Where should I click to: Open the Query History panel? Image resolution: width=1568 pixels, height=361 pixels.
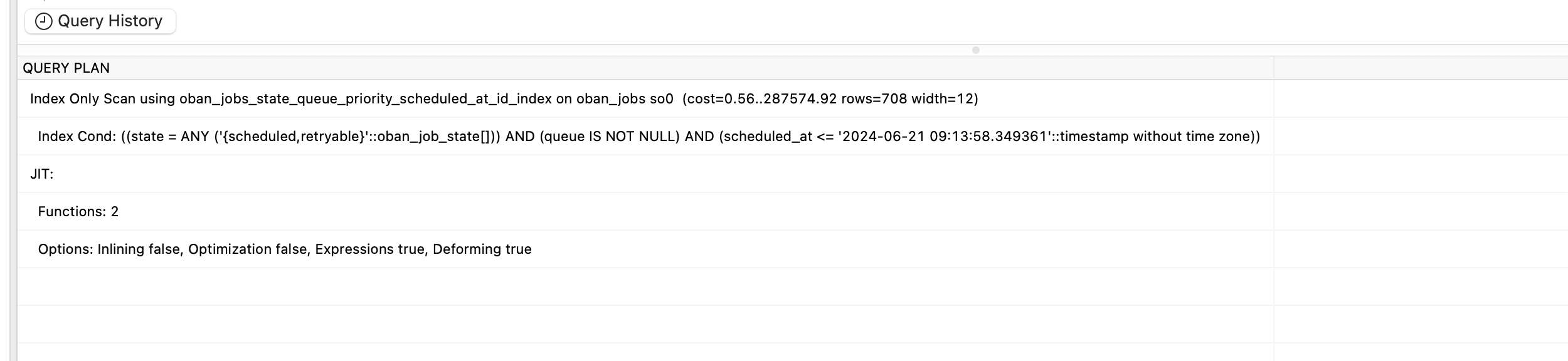pos(100,21)
